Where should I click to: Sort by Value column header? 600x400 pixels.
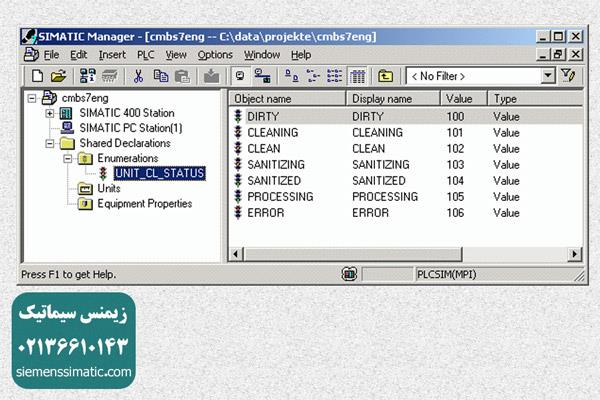(464, 99)
